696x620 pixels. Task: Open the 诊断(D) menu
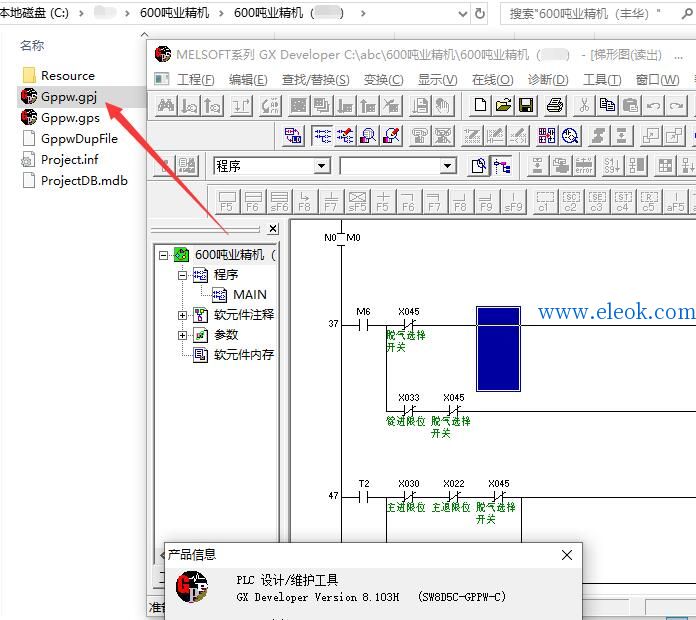pos(548,80)
